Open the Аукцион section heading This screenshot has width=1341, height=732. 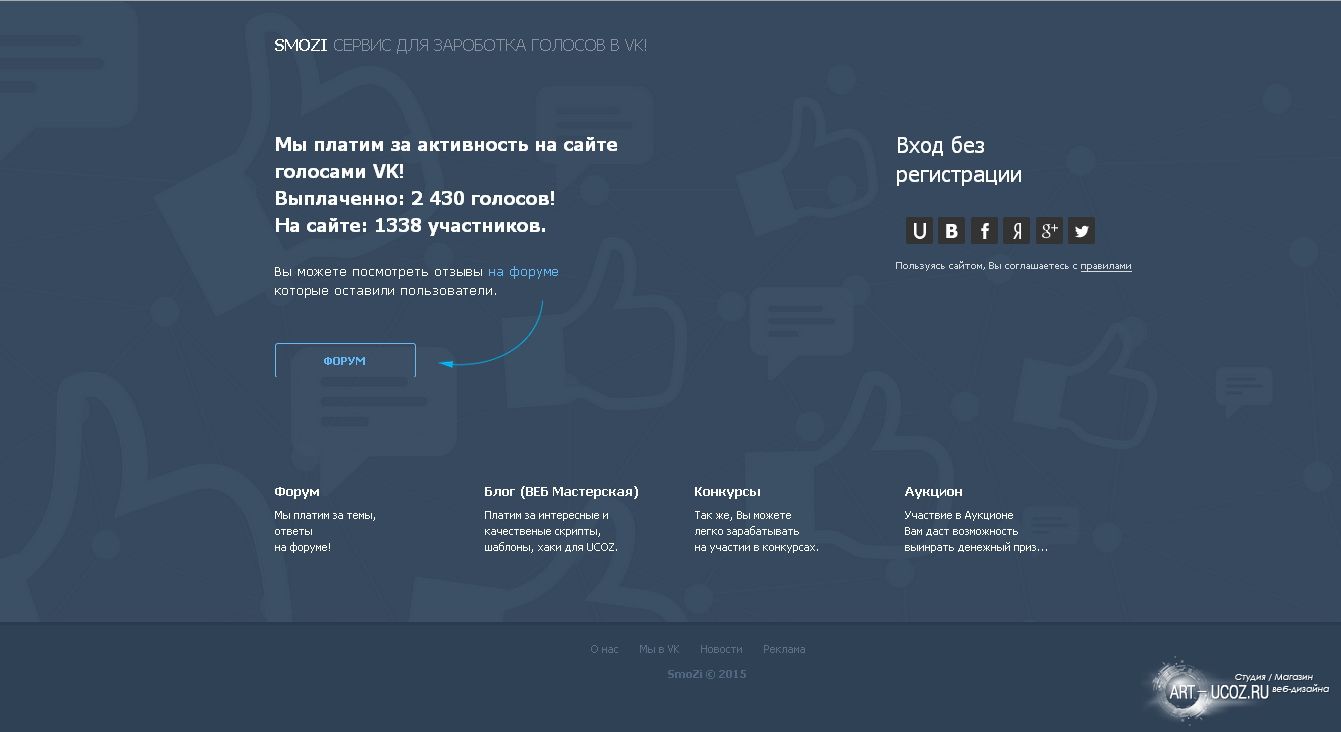[x=934, y=492]
